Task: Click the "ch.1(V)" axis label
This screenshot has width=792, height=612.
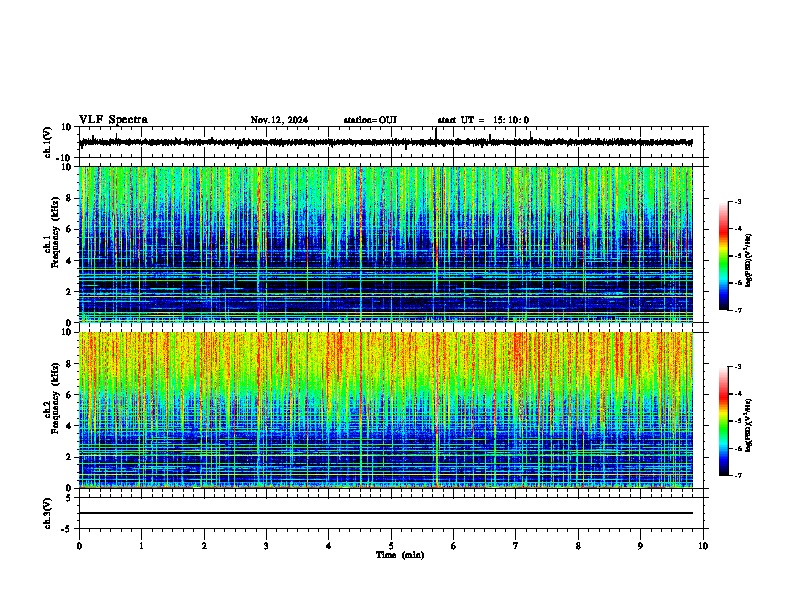Action: [x=48, y=142]
